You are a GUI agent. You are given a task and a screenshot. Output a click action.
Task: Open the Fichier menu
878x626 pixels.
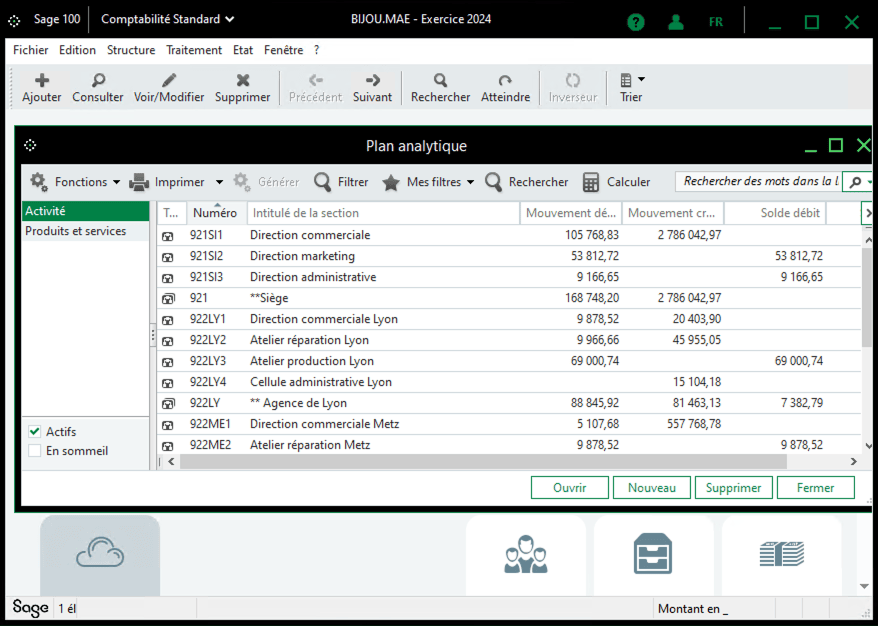pos(31,50)
